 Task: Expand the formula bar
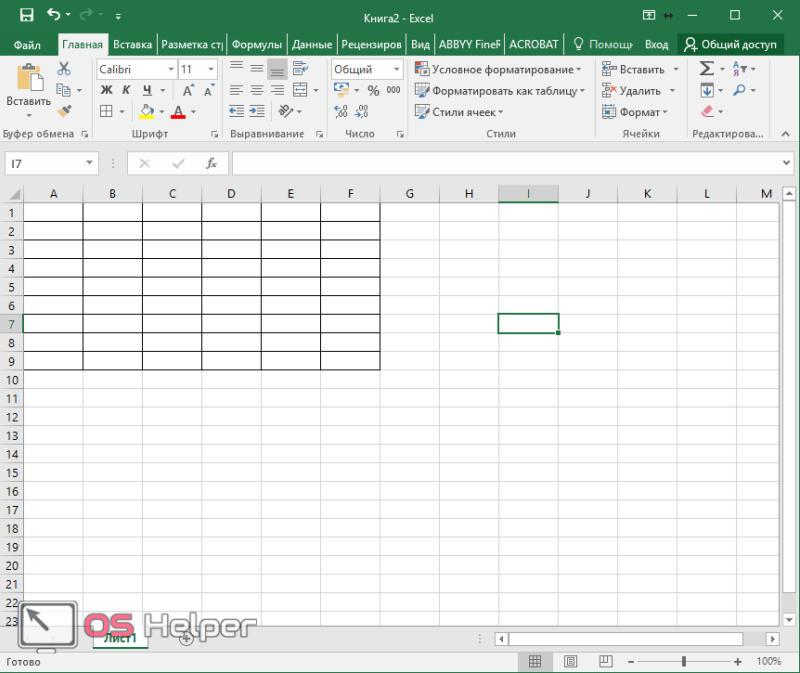[786, 163]
